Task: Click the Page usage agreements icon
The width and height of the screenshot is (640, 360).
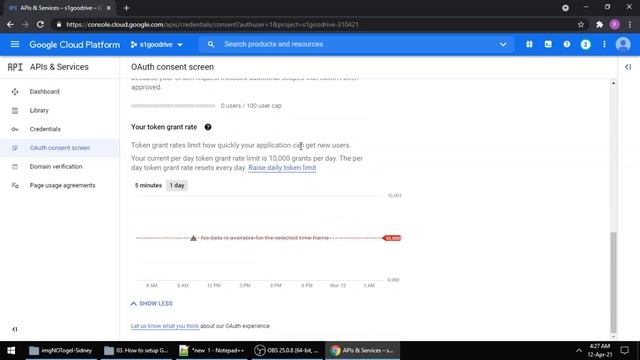Action: (15, 185)
